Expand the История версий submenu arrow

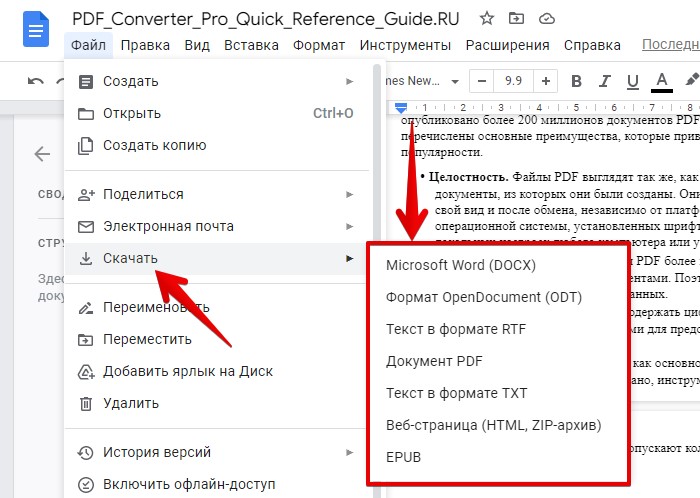click(350, 452)
